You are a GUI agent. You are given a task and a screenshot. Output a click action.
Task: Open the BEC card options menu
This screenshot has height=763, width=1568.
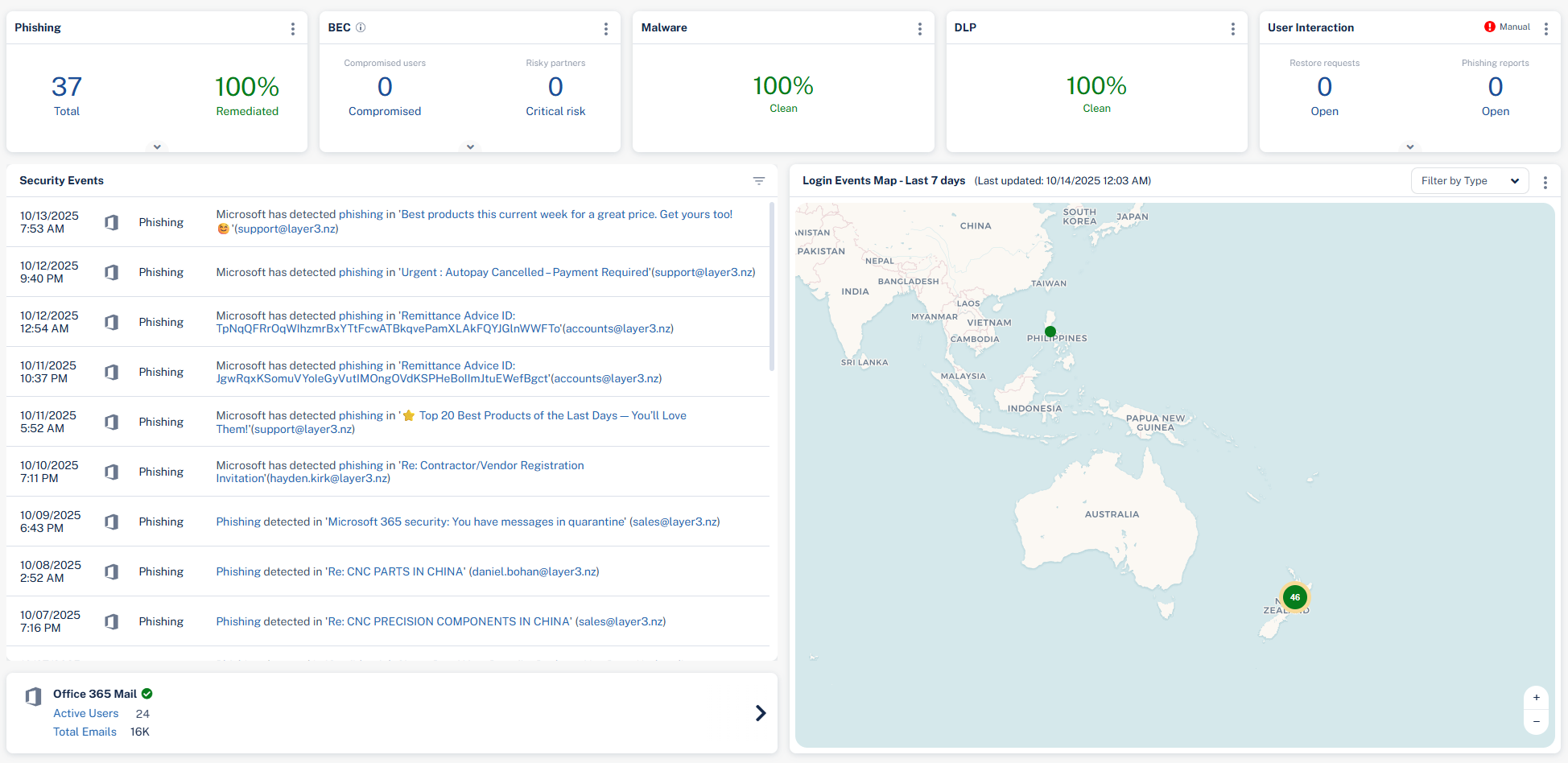pyautogui.click(x=605, y=29)
